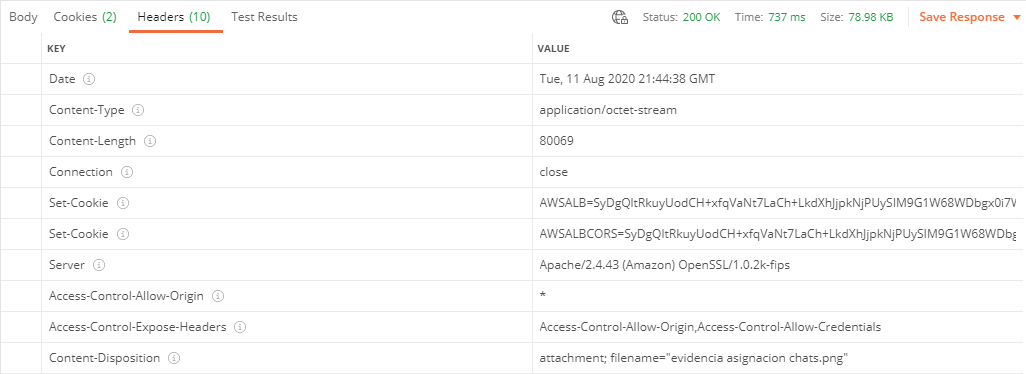Click the close connection value
Image resolution: width=1026 pixels, height=374 pixels.
pos(554,172)
